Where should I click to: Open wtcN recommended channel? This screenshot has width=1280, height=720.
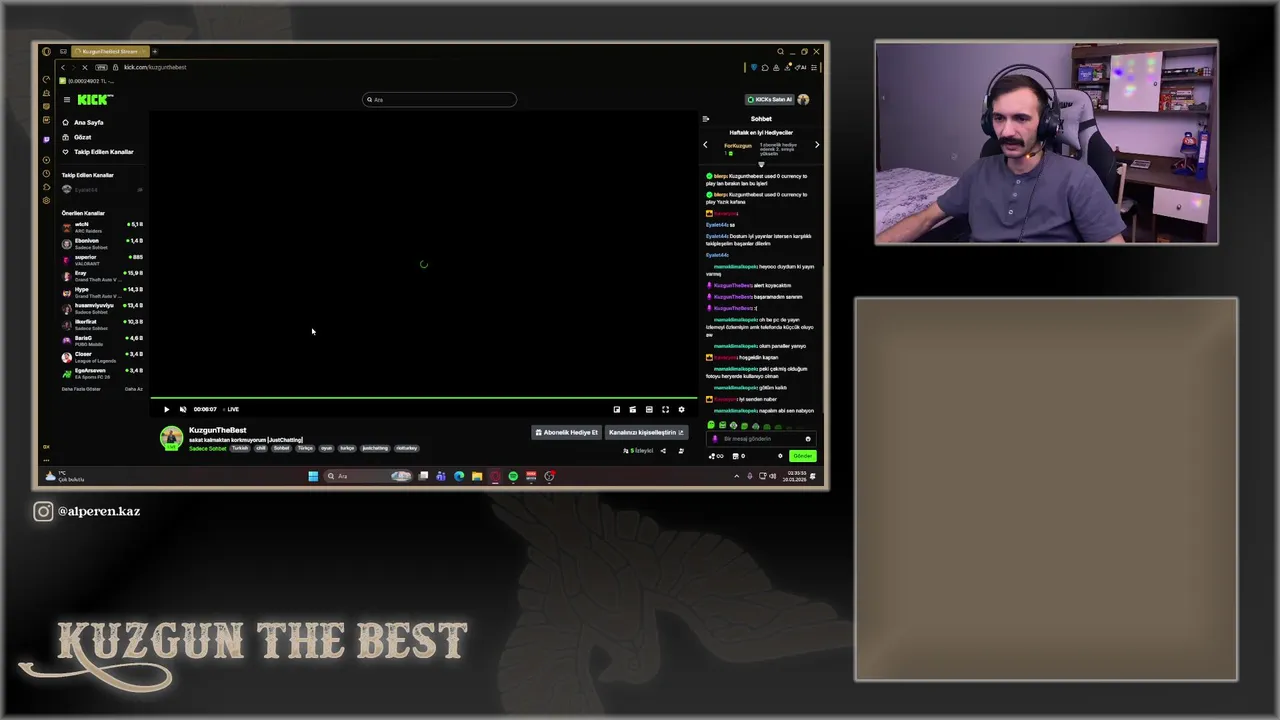click(102, 227)
